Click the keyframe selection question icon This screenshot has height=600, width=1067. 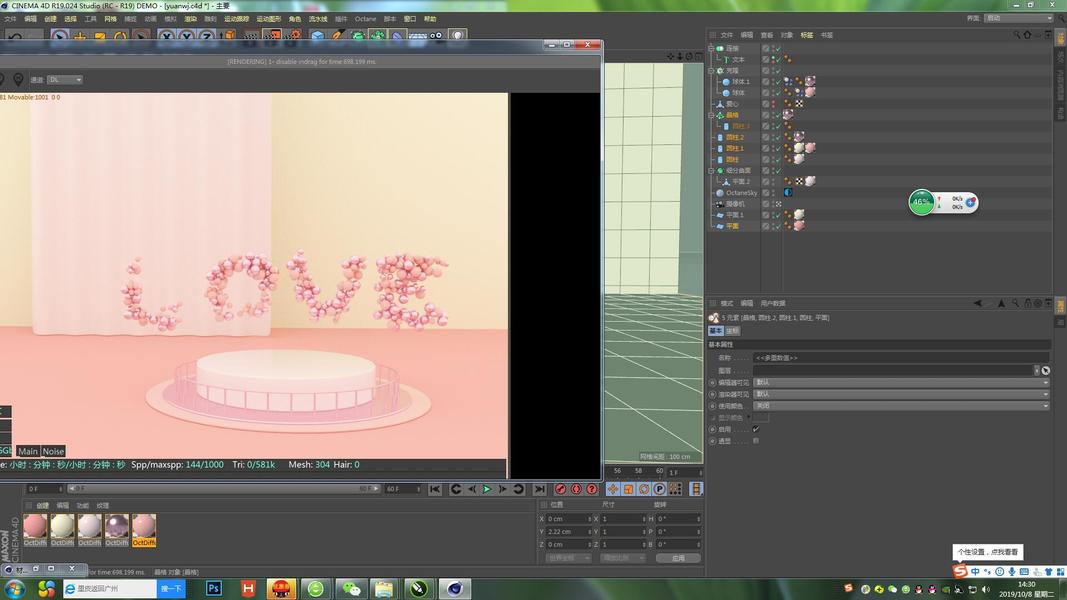click(592, 489)
